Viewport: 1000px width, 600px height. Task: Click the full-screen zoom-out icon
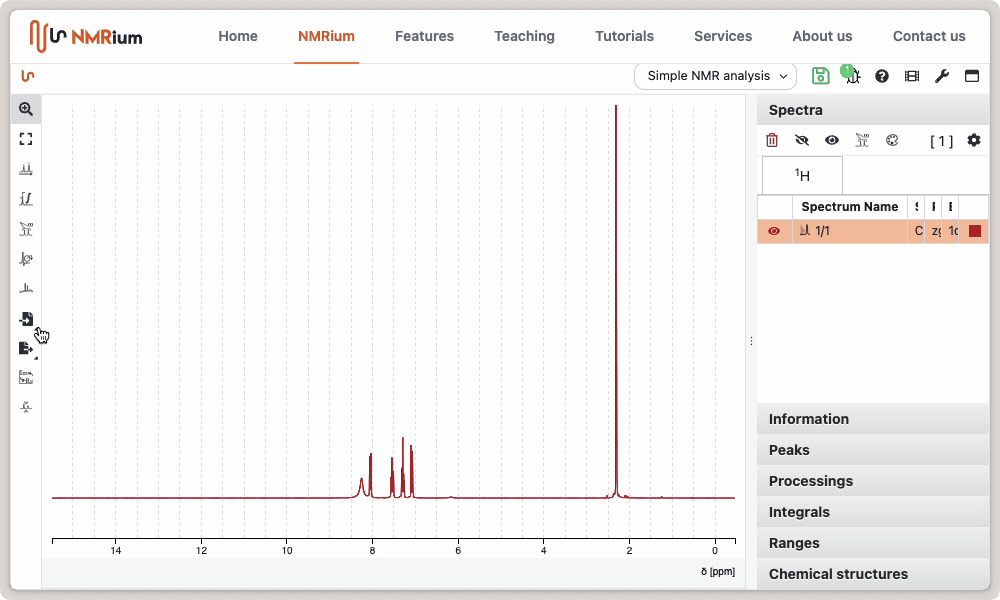point(26,139)
